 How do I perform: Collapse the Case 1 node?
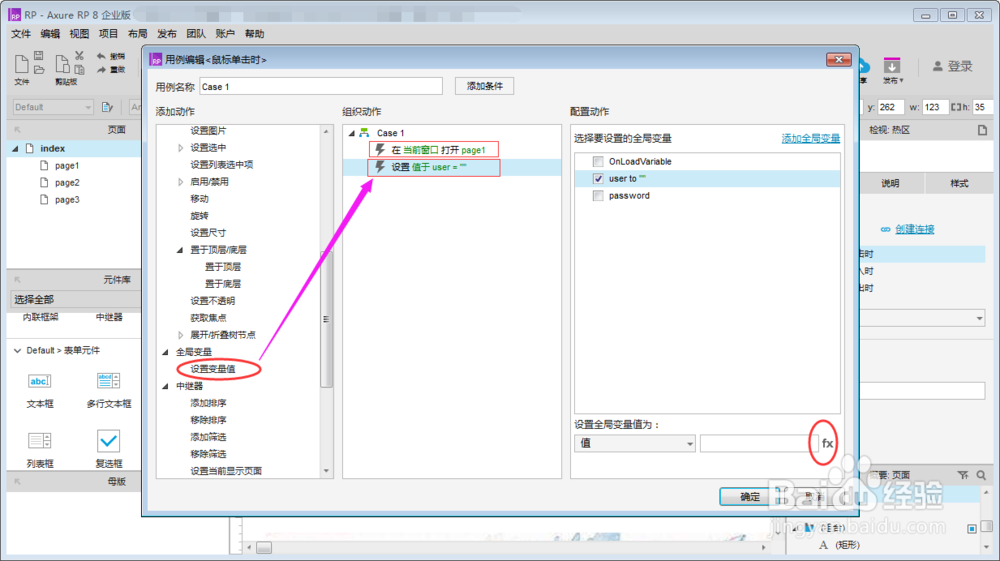tap(351, 133)
